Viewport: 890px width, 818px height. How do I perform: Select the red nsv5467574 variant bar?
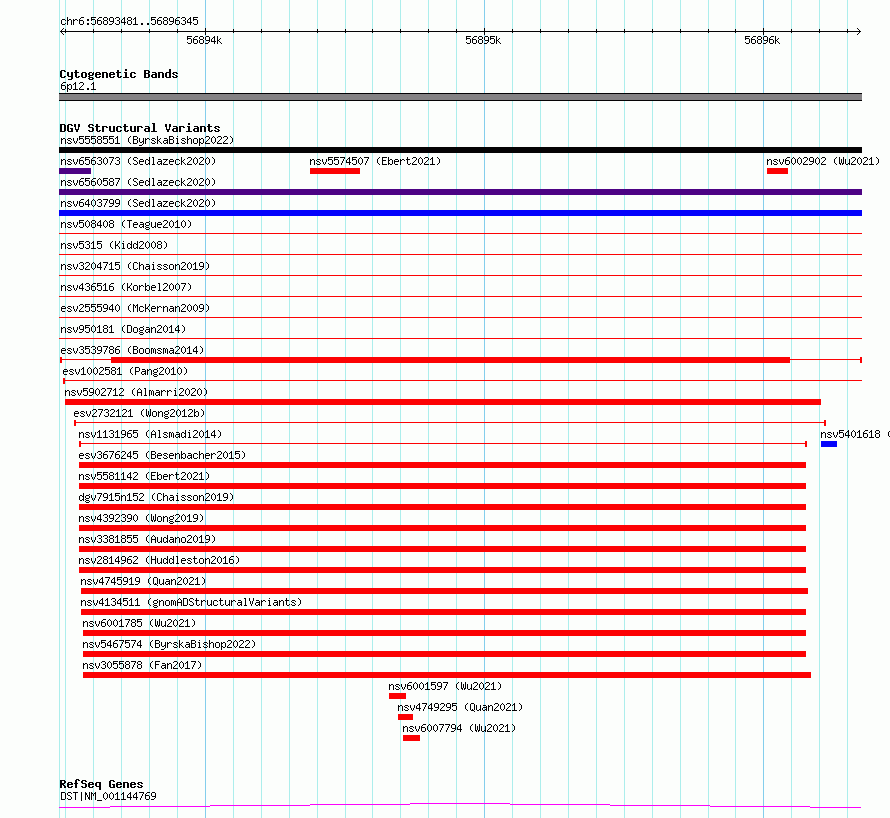(x=444, y=654)
